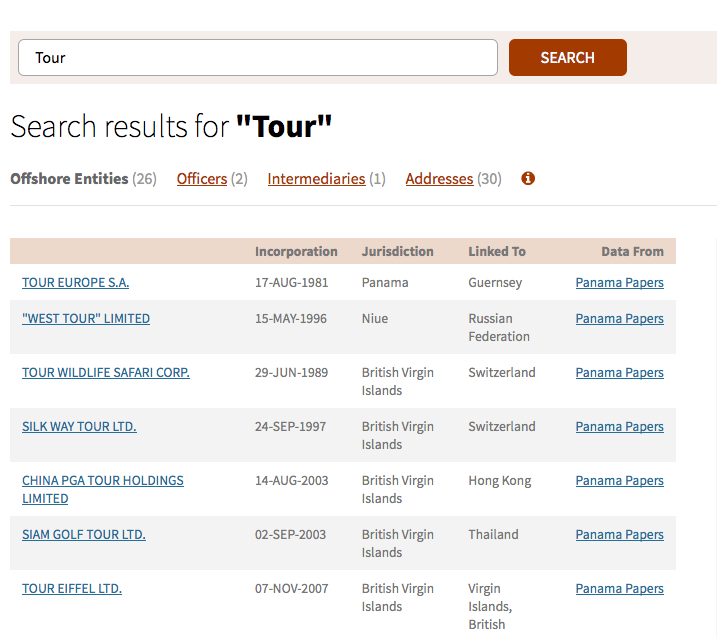Viewport: 717px width, 637px height.
Task: Click the info icon beside Addresses
Action: coord(528,178)
